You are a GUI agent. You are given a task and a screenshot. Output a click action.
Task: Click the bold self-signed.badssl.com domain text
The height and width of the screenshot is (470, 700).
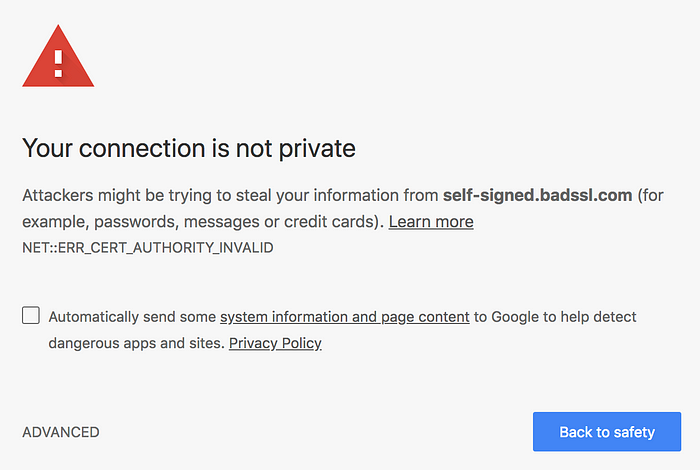click(x=538, y=195)
